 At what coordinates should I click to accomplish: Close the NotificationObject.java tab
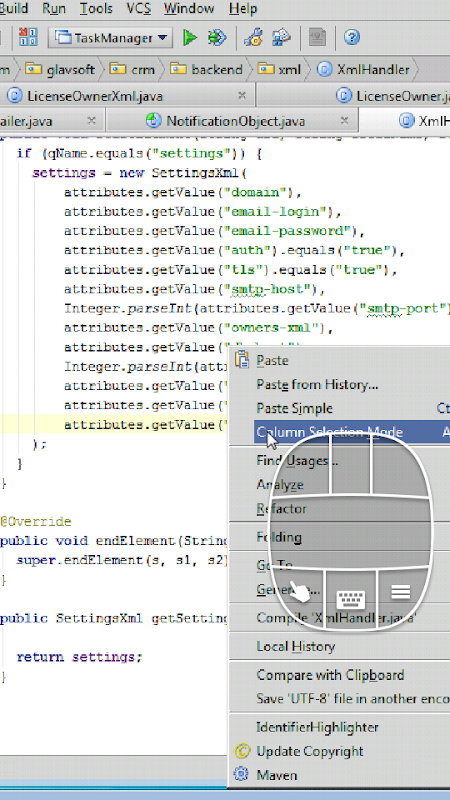(344, 120)
